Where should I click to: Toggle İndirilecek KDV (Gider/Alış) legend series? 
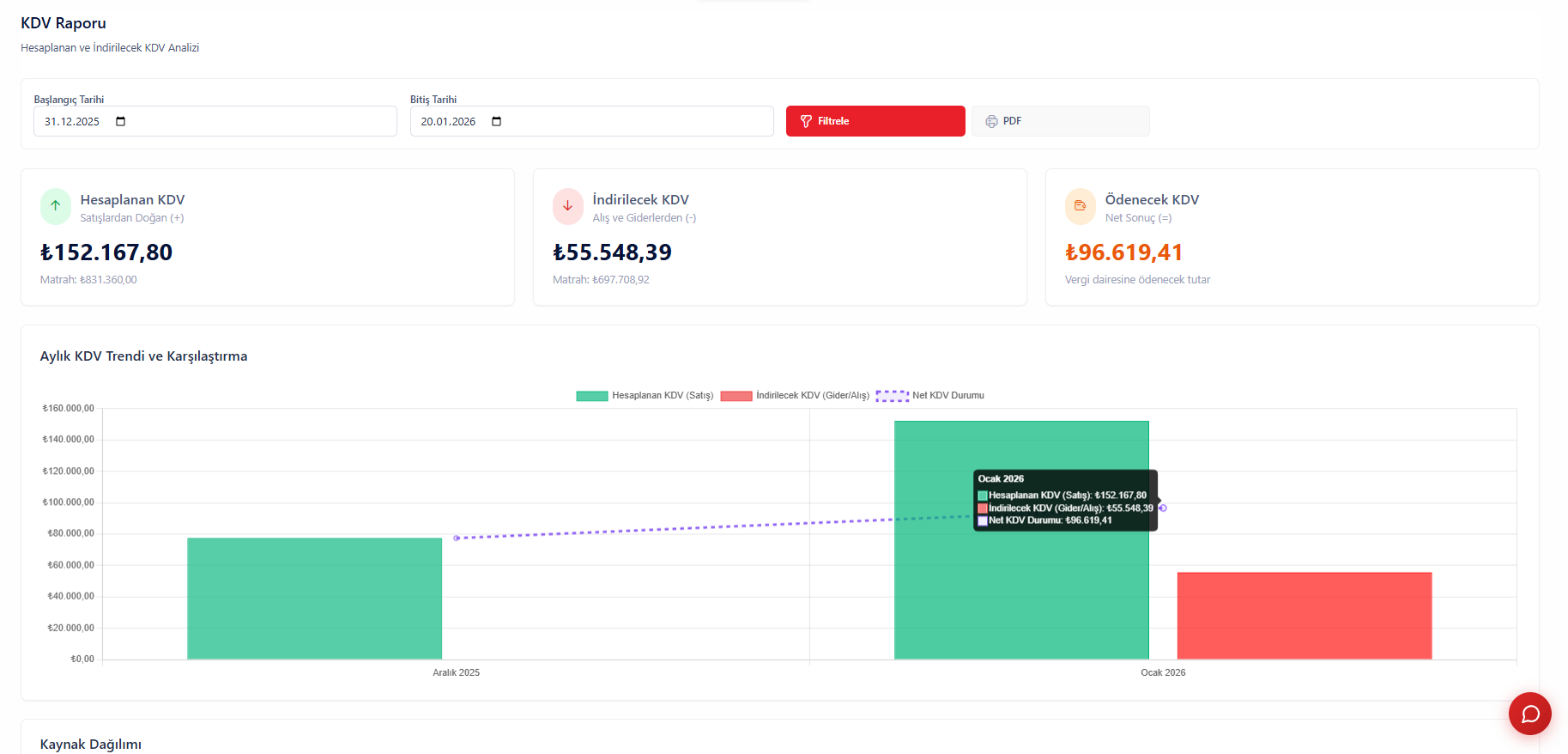[x=795, y=396]
